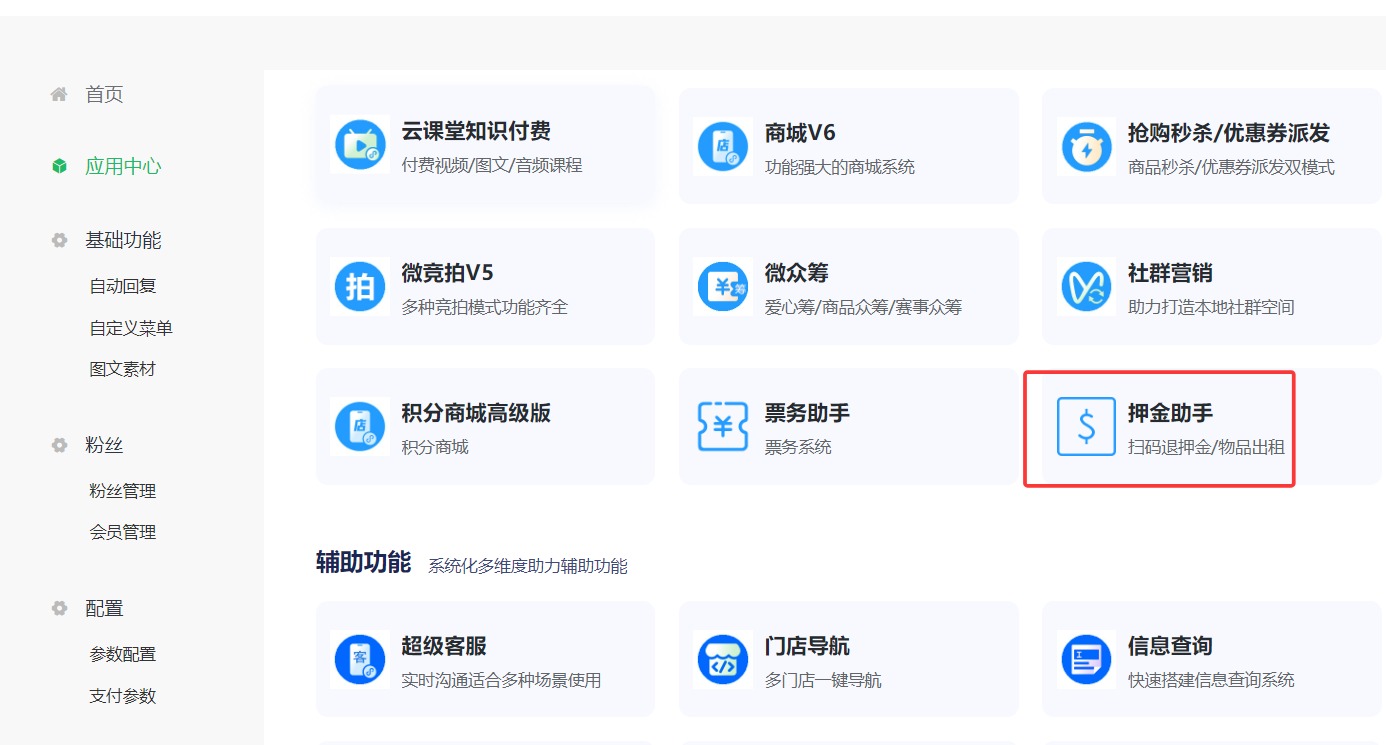1386x745 pixels.
Task: Open the 门店导航 storefront icon
Action: (x=723, y=660)
